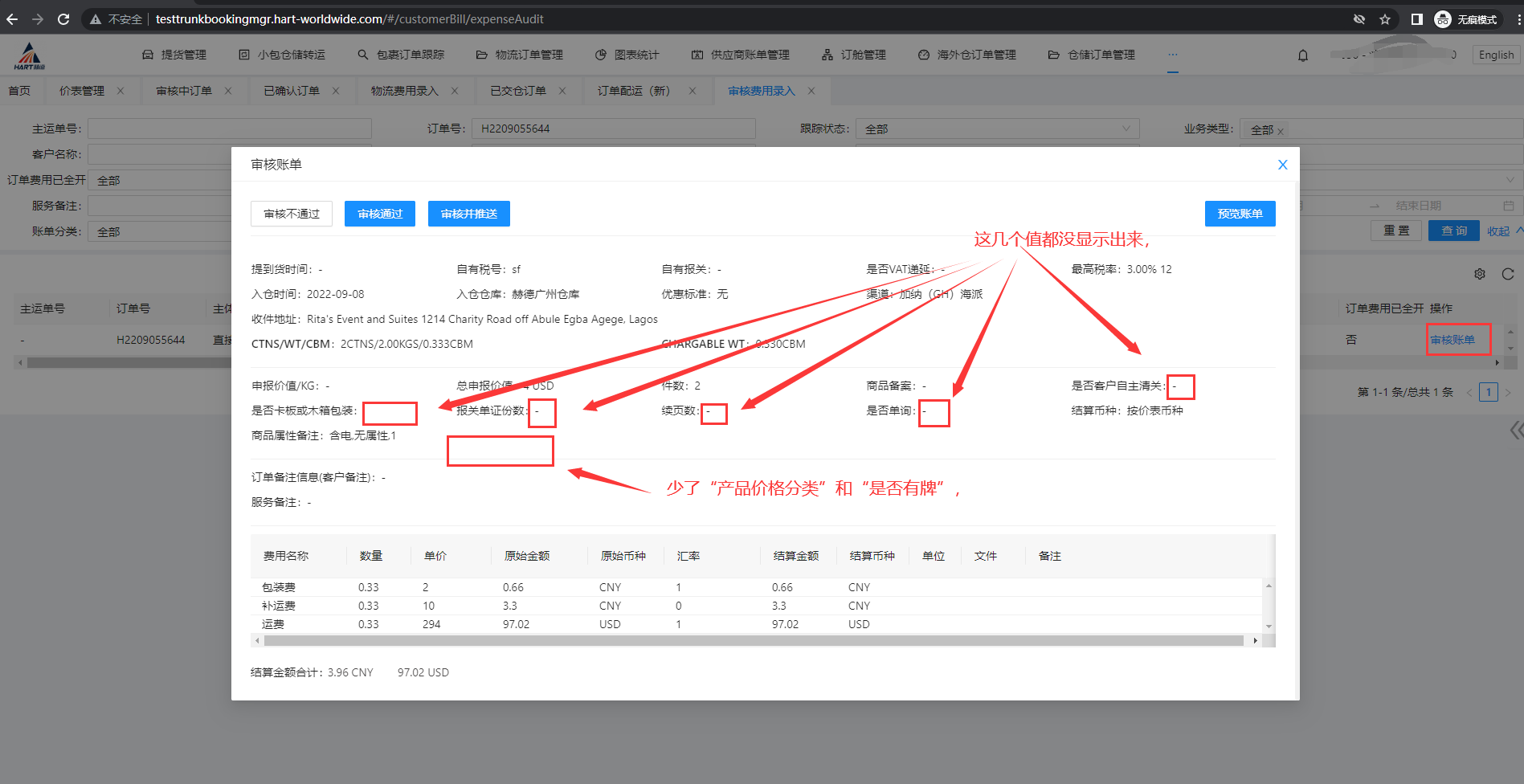Switch to the 物流费用录入 tab

(404, 91)
